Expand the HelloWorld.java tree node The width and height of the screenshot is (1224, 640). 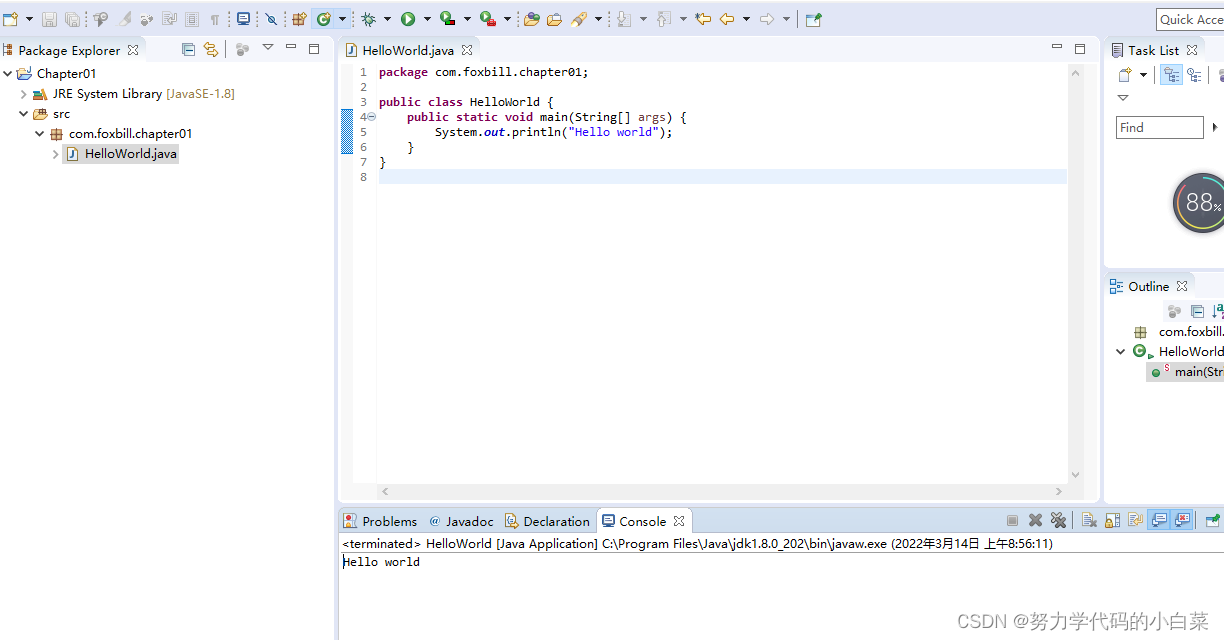point(56,154)
